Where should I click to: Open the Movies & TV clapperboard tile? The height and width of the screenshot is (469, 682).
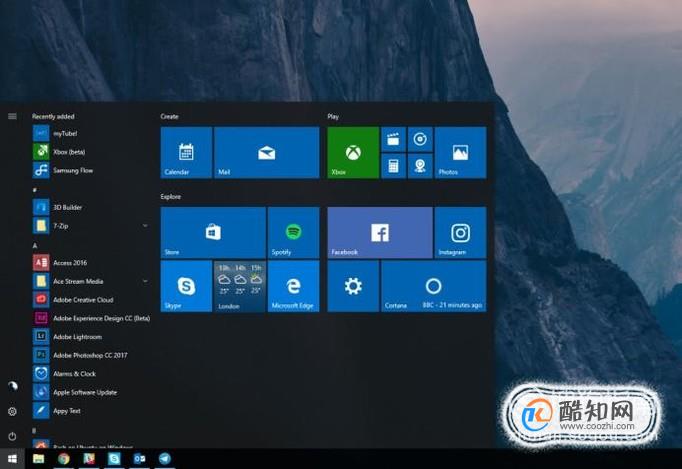click(393, 139)
